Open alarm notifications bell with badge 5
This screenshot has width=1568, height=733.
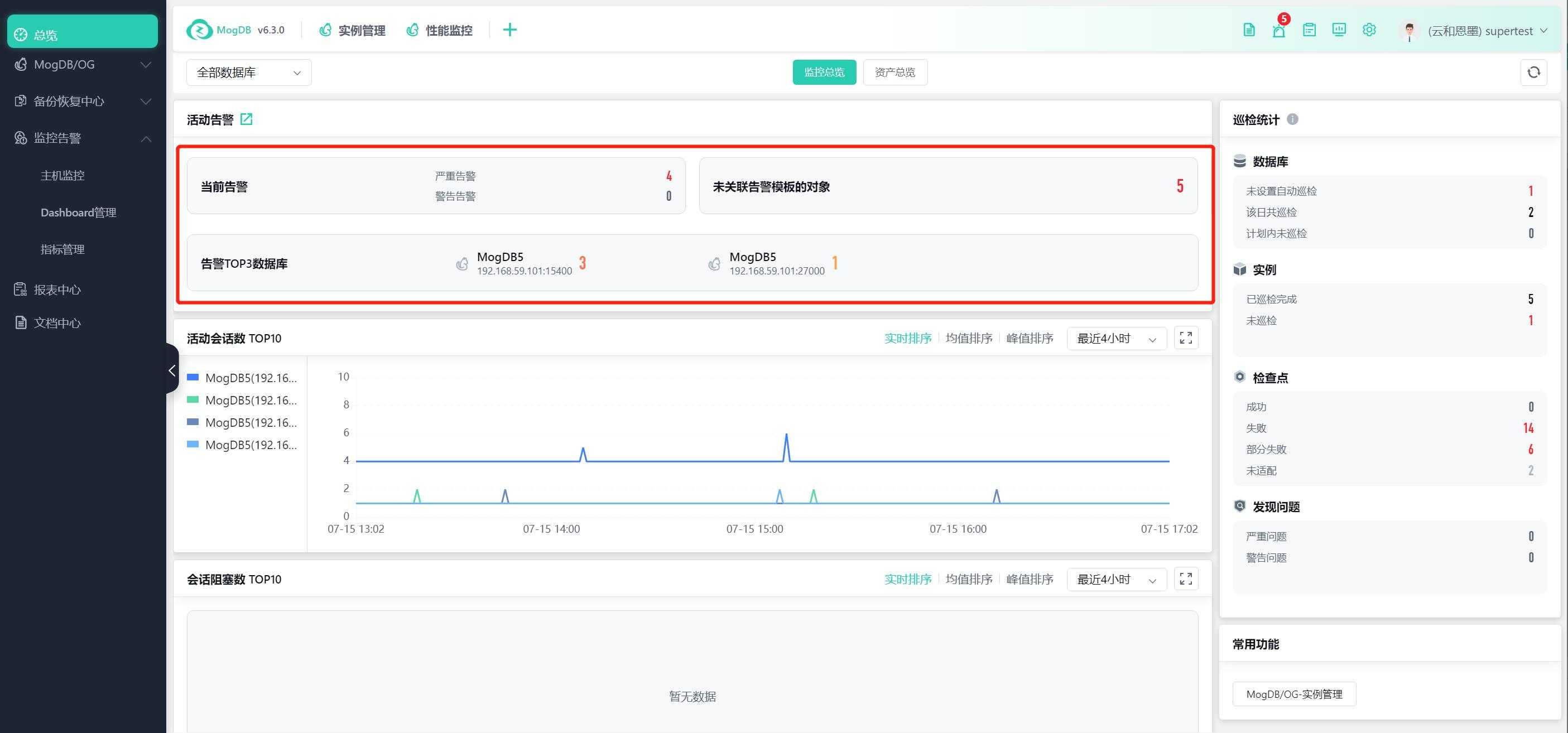click(1279, 30)
